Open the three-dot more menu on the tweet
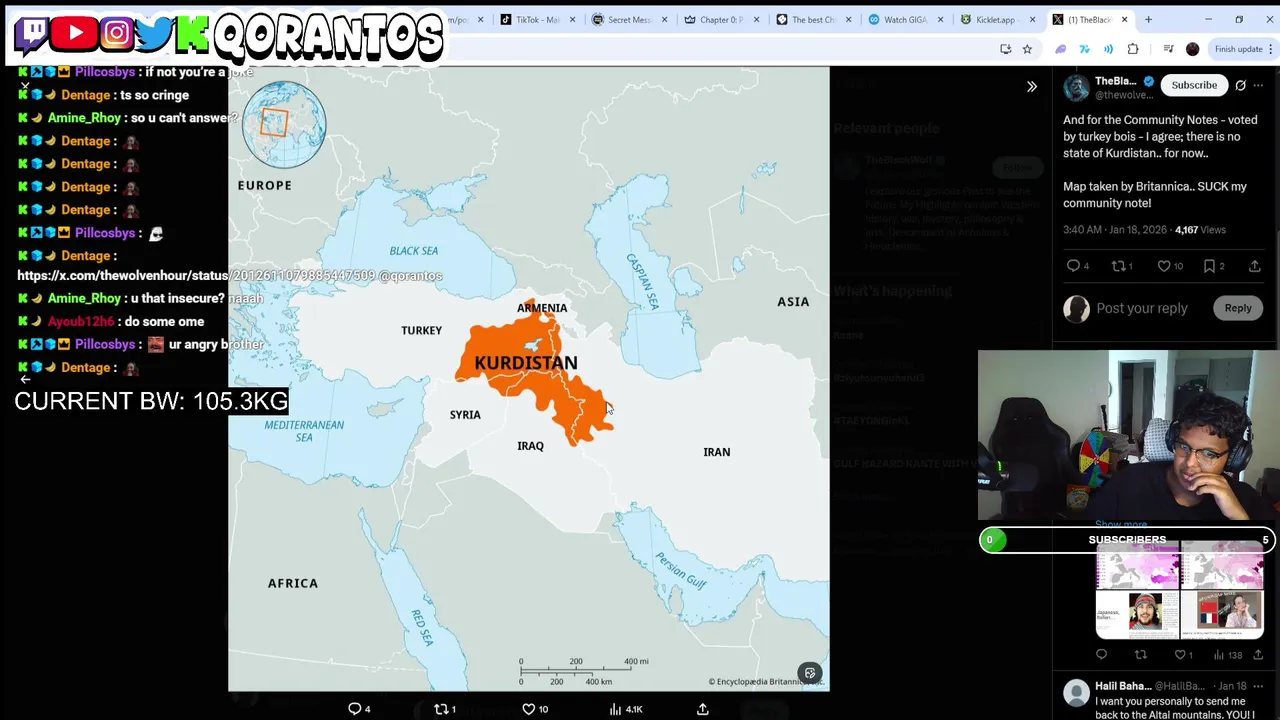Screen dimensions: 1280x720 [x=1258, y=85]
